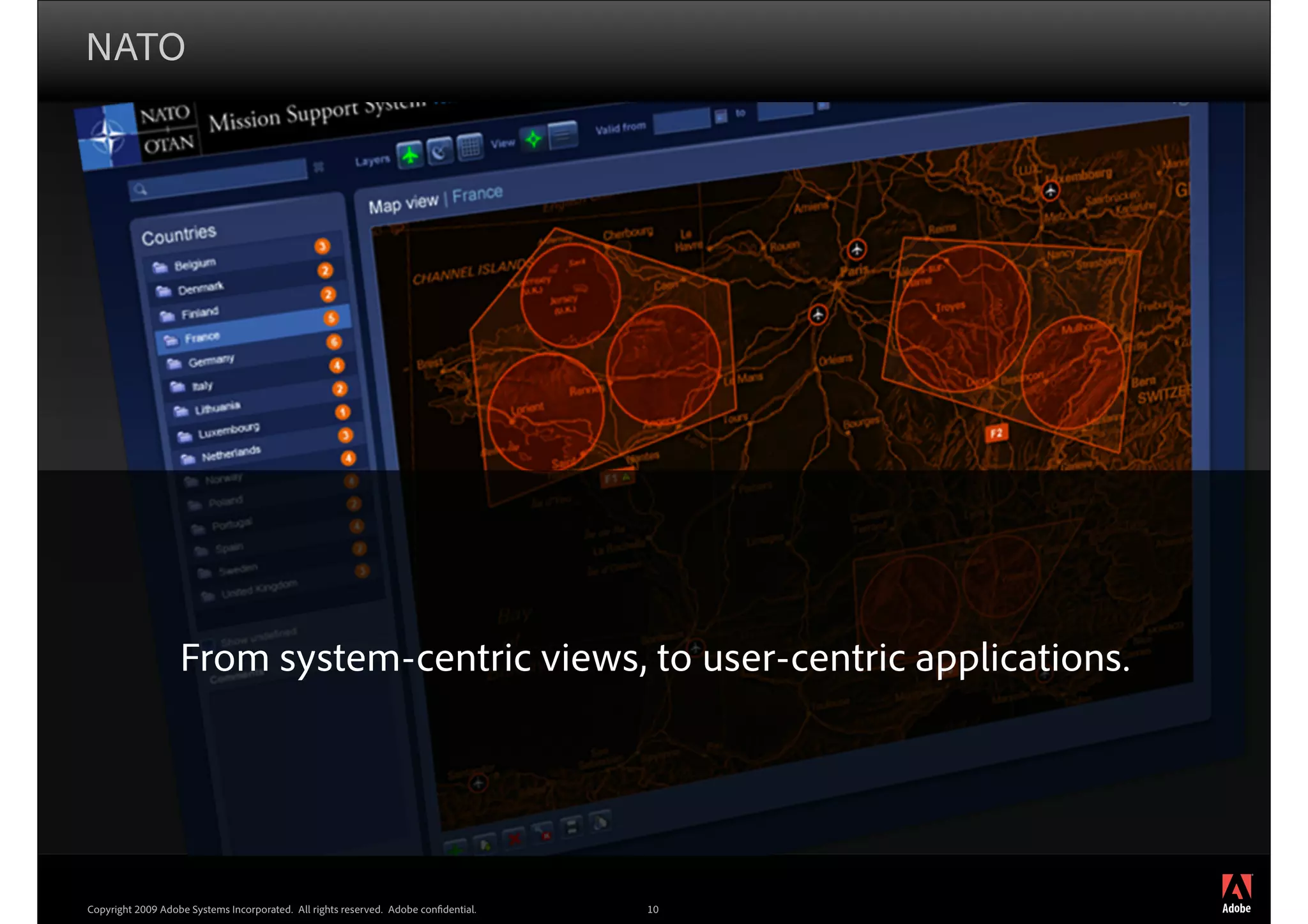The height and width of the screenshot is (924, 1308).
Task: Click the stacked bars bottom toolbar button
Action: (572, 826)
